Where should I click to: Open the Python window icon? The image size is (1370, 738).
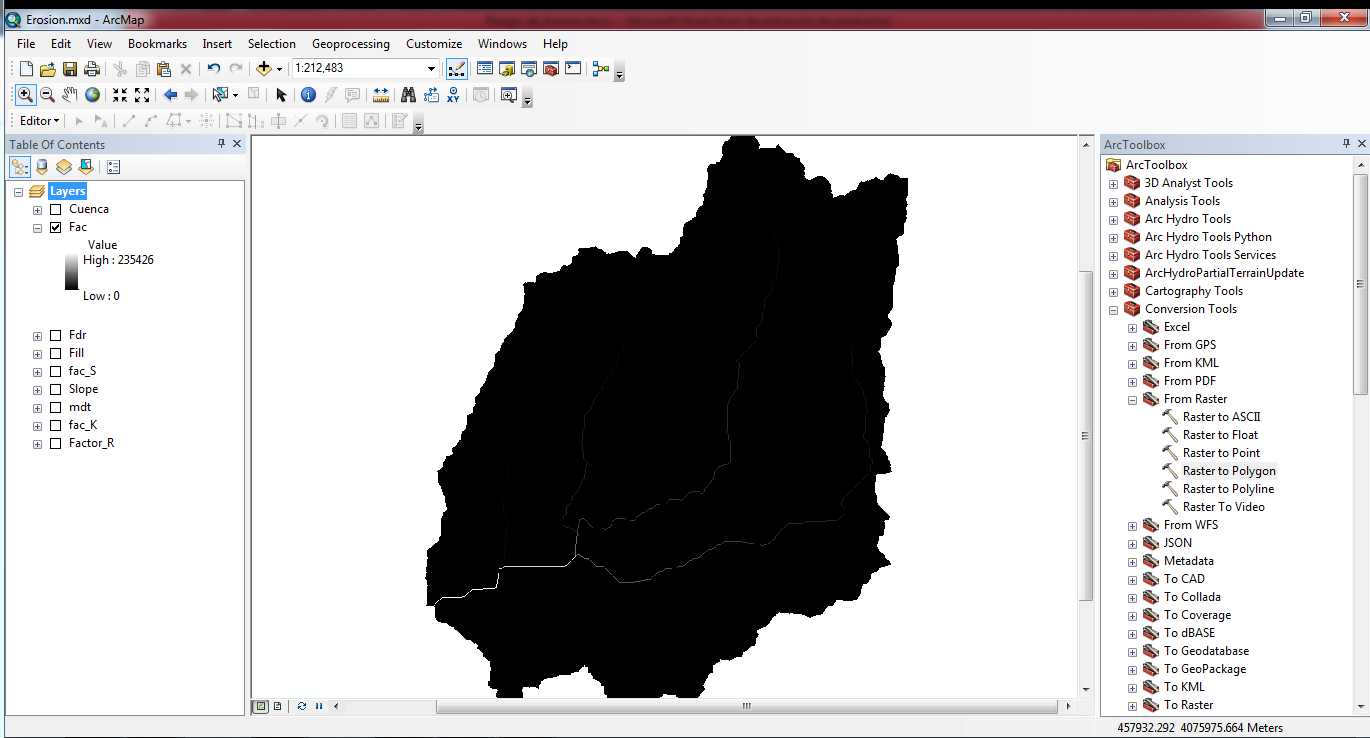click(x=573, y=69)
